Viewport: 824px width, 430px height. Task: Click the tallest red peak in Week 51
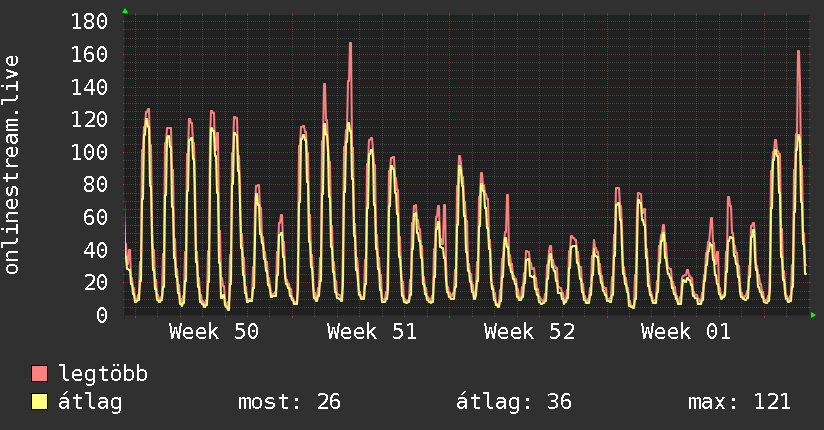pyautogui.click(x=350, y=44)
